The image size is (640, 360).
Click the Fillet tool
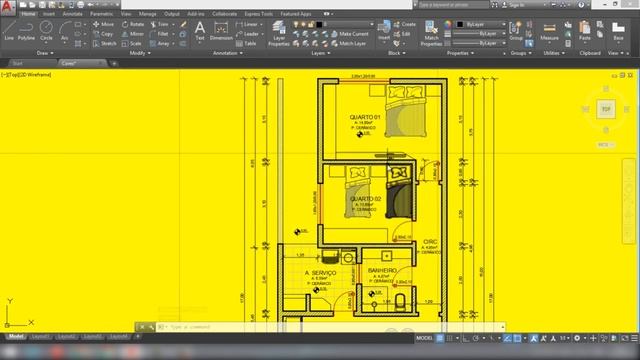click(160, 34)
